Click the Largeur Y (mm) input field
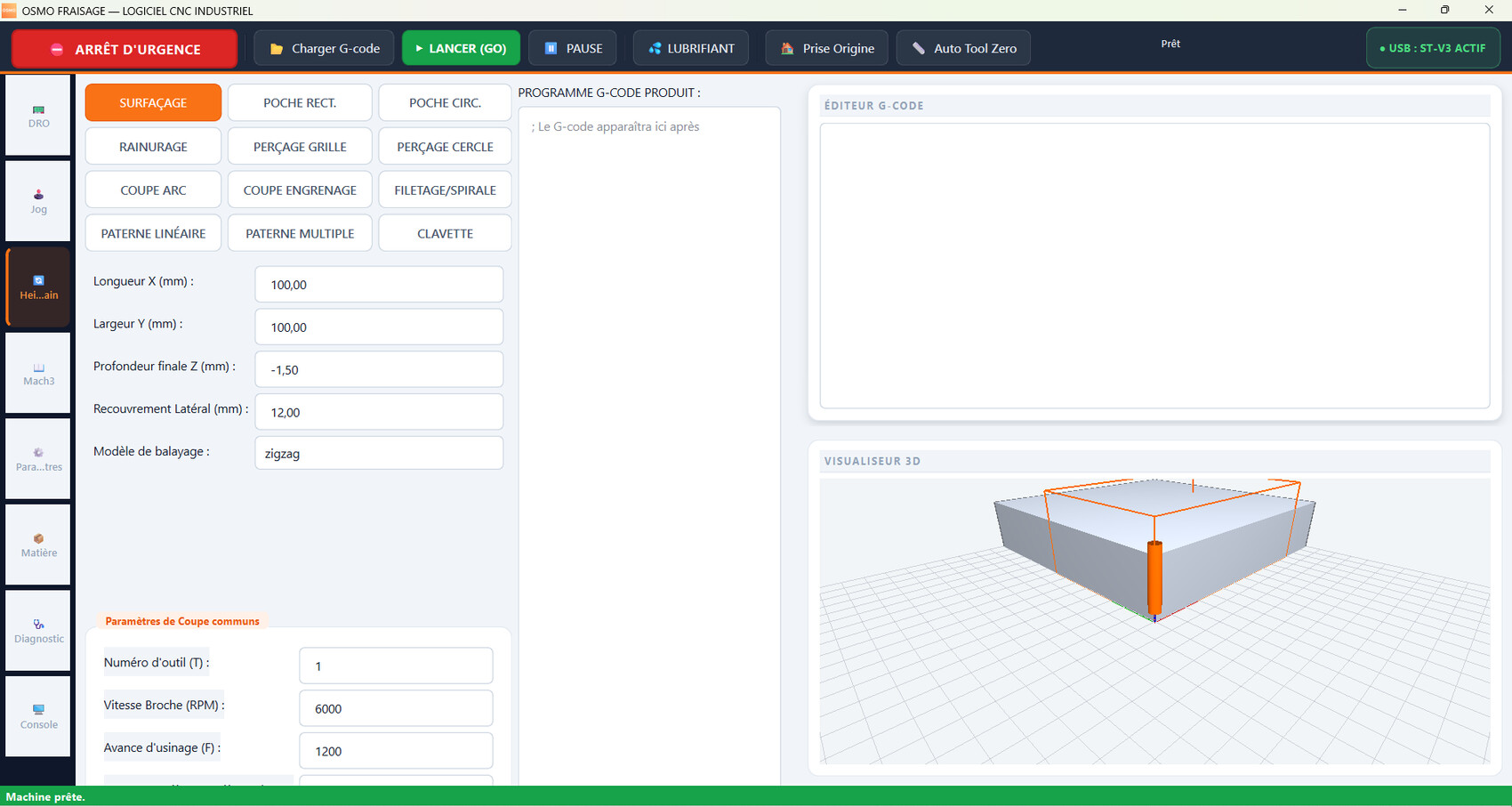 (x=379, y=327)
